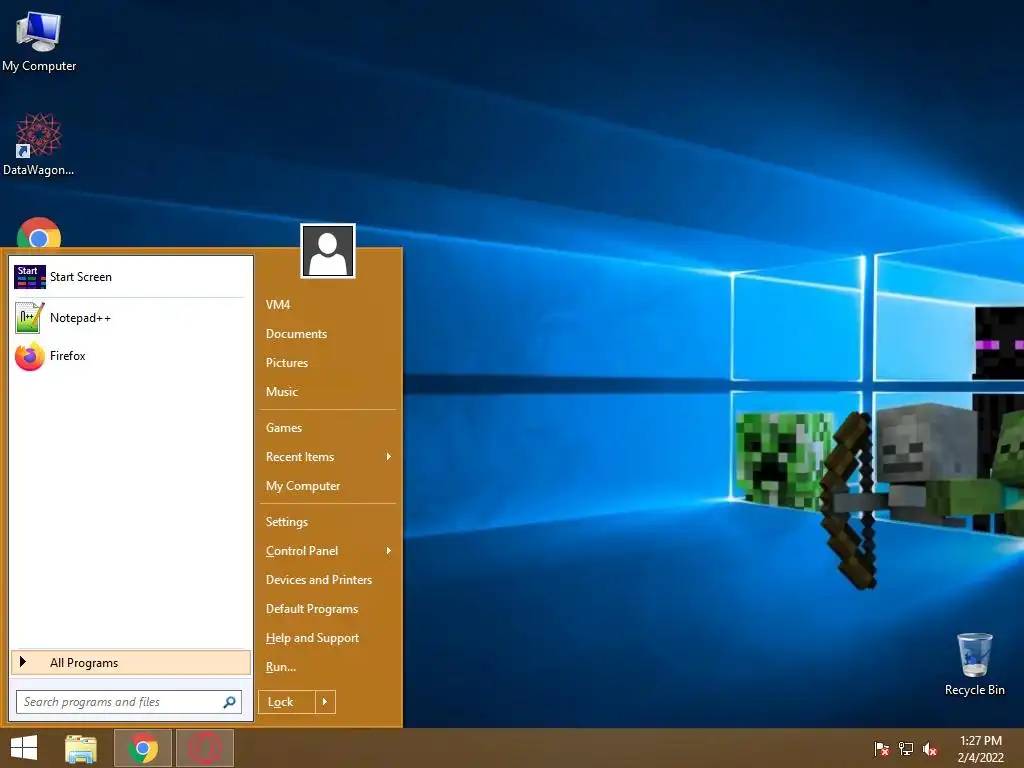The image size is (1024, 768).
Task: Open the Recycle Bin desktop icon
Action: click(974, 664)
